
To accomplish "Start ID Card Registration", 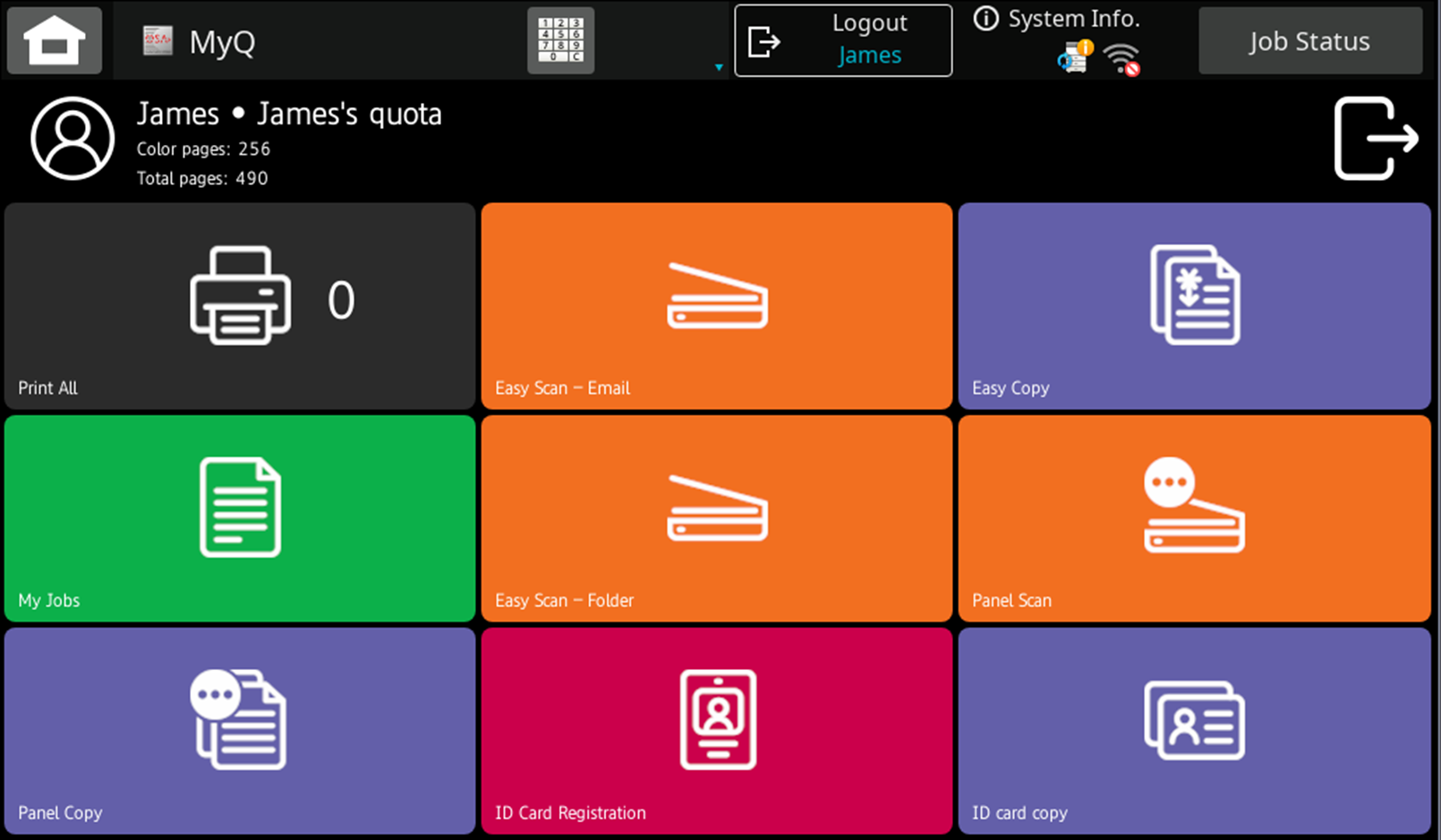I will click(x=717, y=731).
